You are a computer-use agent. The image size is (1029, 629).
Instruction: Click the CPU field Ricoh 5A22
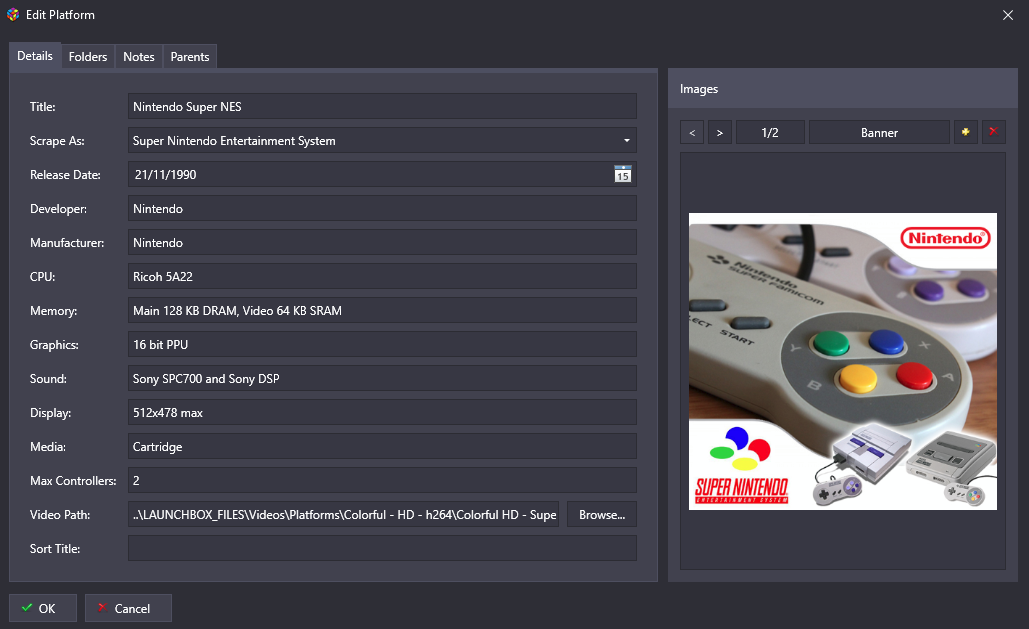click(382, 276)
